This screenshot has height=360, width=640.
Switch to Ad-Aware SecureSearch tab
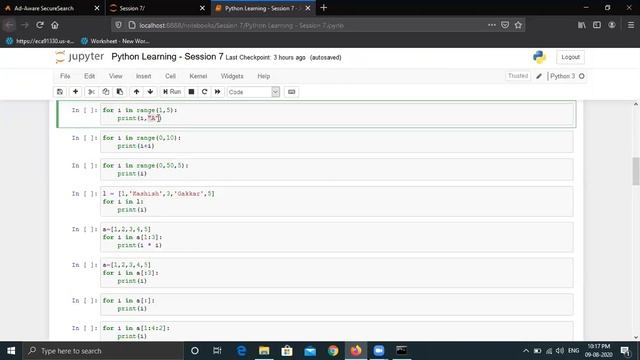tap(51, 8)
